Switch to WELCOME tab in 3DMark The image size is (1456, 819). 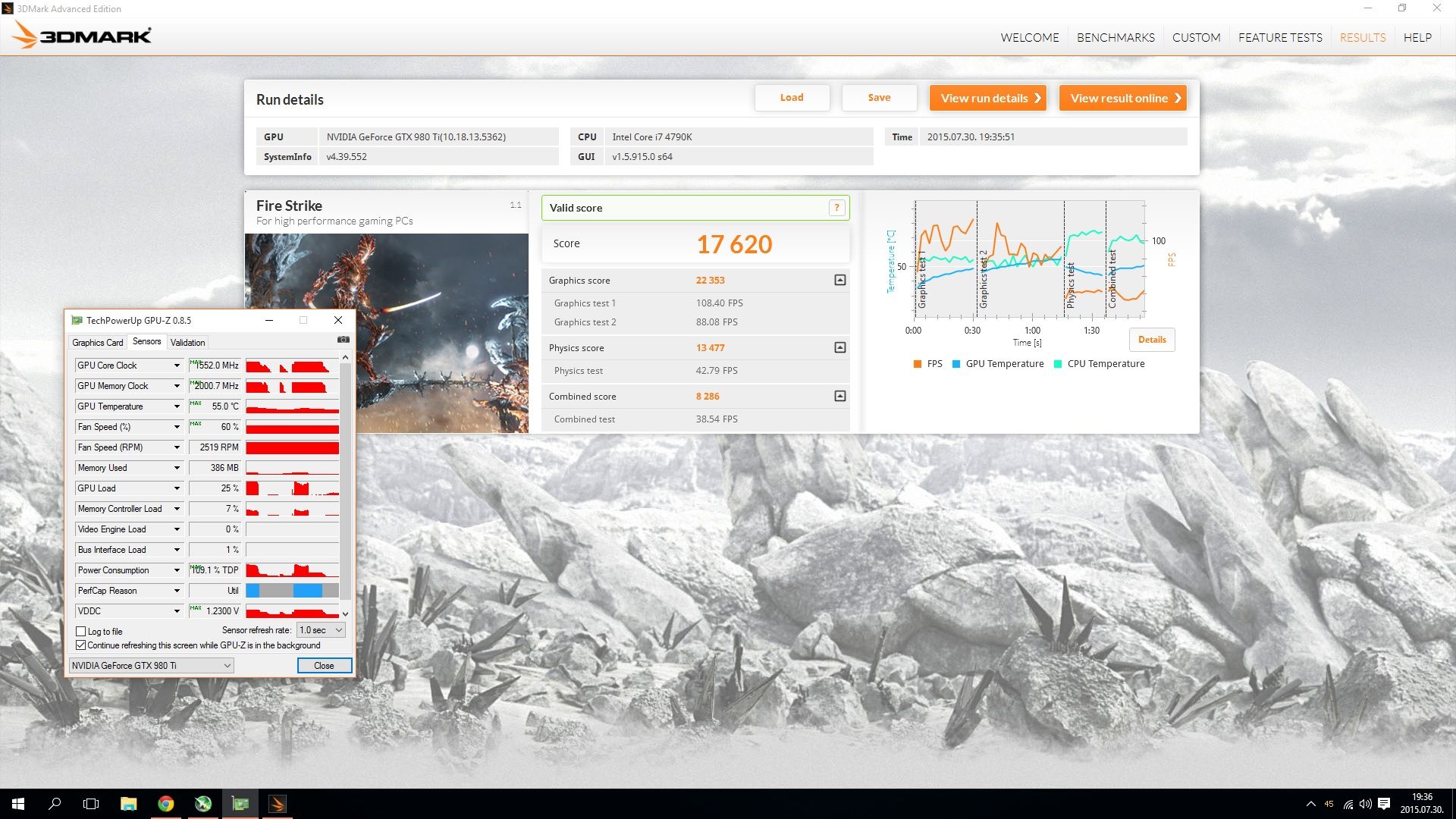(x=1029, y=37)
